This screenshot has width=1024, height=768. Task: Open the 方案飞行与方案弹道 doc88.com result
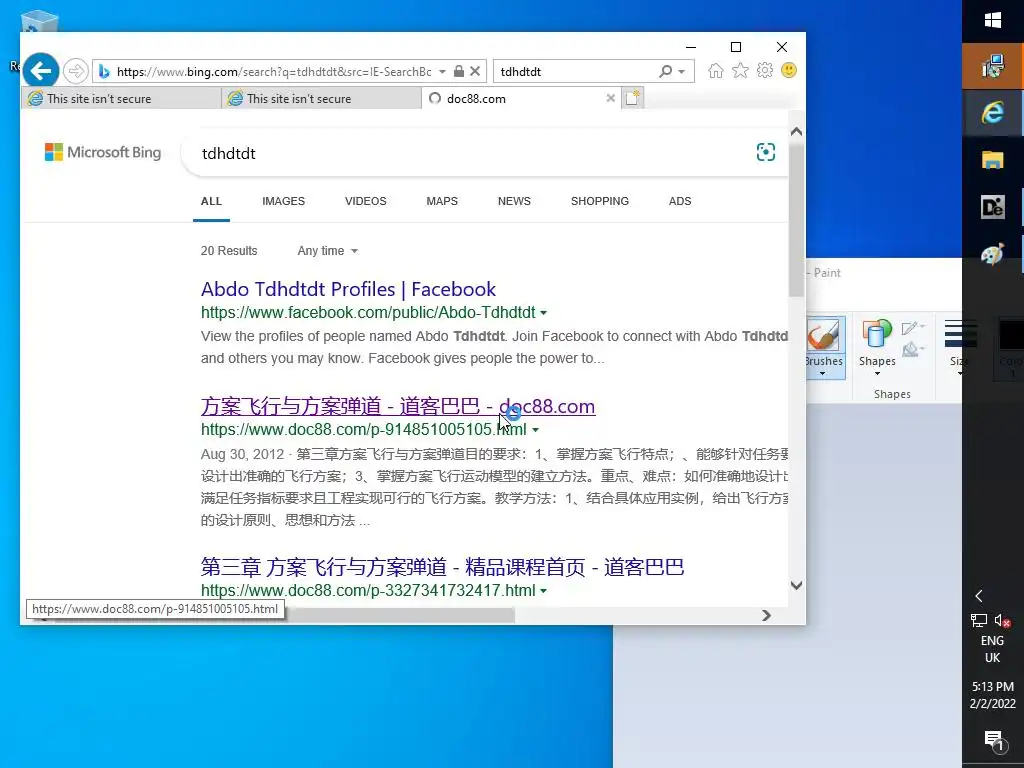pyautogui.click(x=398, y=406)
